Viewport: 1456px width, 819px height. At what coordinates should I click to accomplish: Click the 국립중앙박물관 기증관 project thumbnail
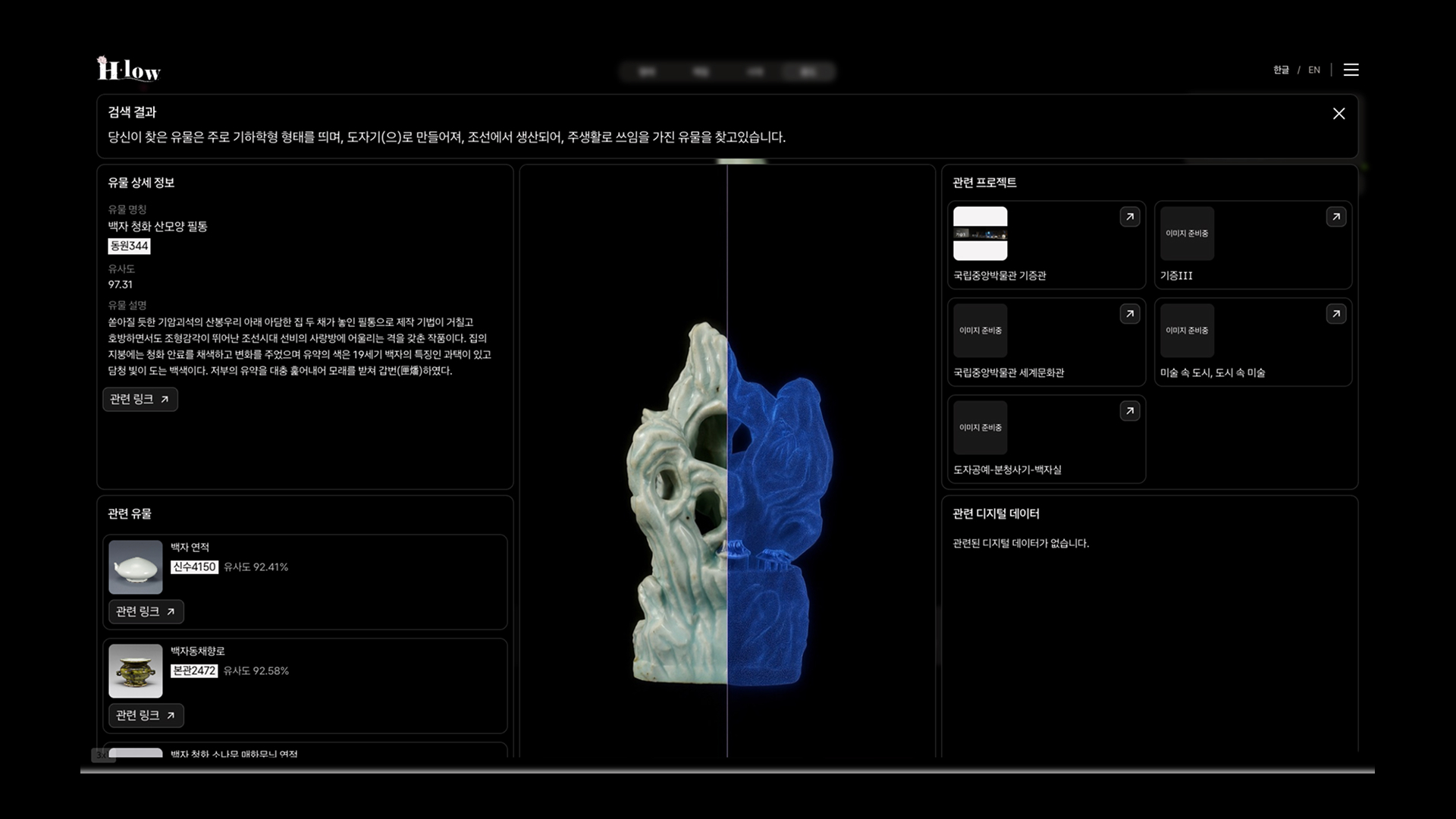click(x=980, y=234)
